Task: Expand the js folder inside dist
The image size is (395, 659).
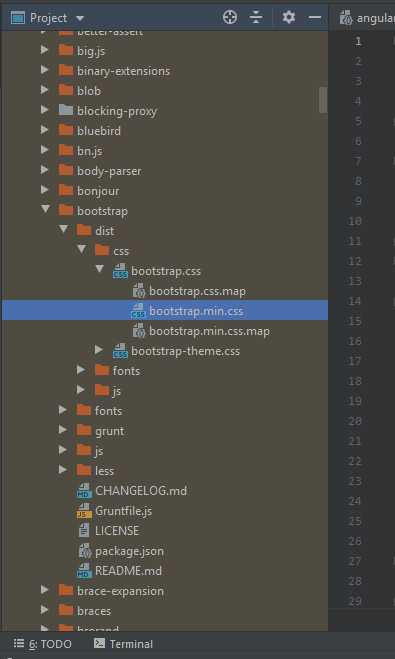Action: (81, 390)
